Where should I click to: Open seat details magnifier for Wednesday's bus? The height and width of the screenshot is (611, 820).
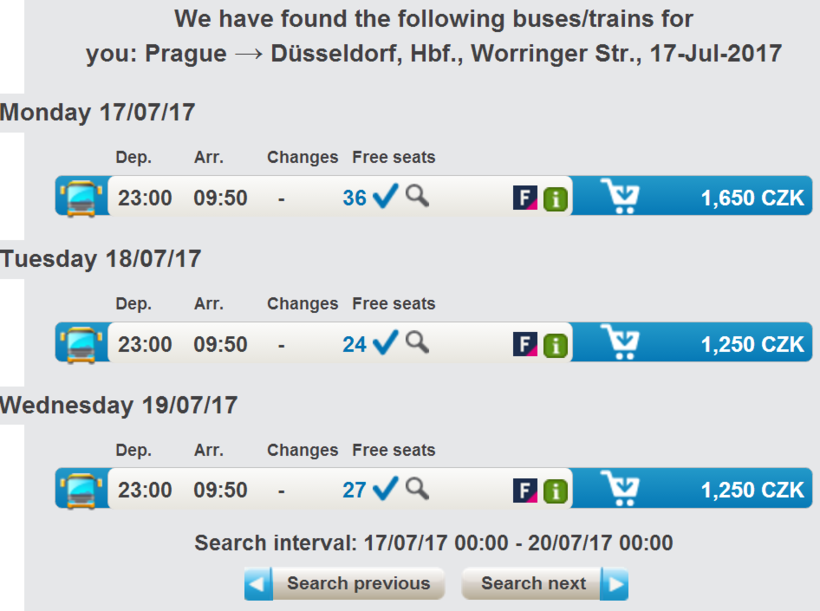[x=417, y=488]
